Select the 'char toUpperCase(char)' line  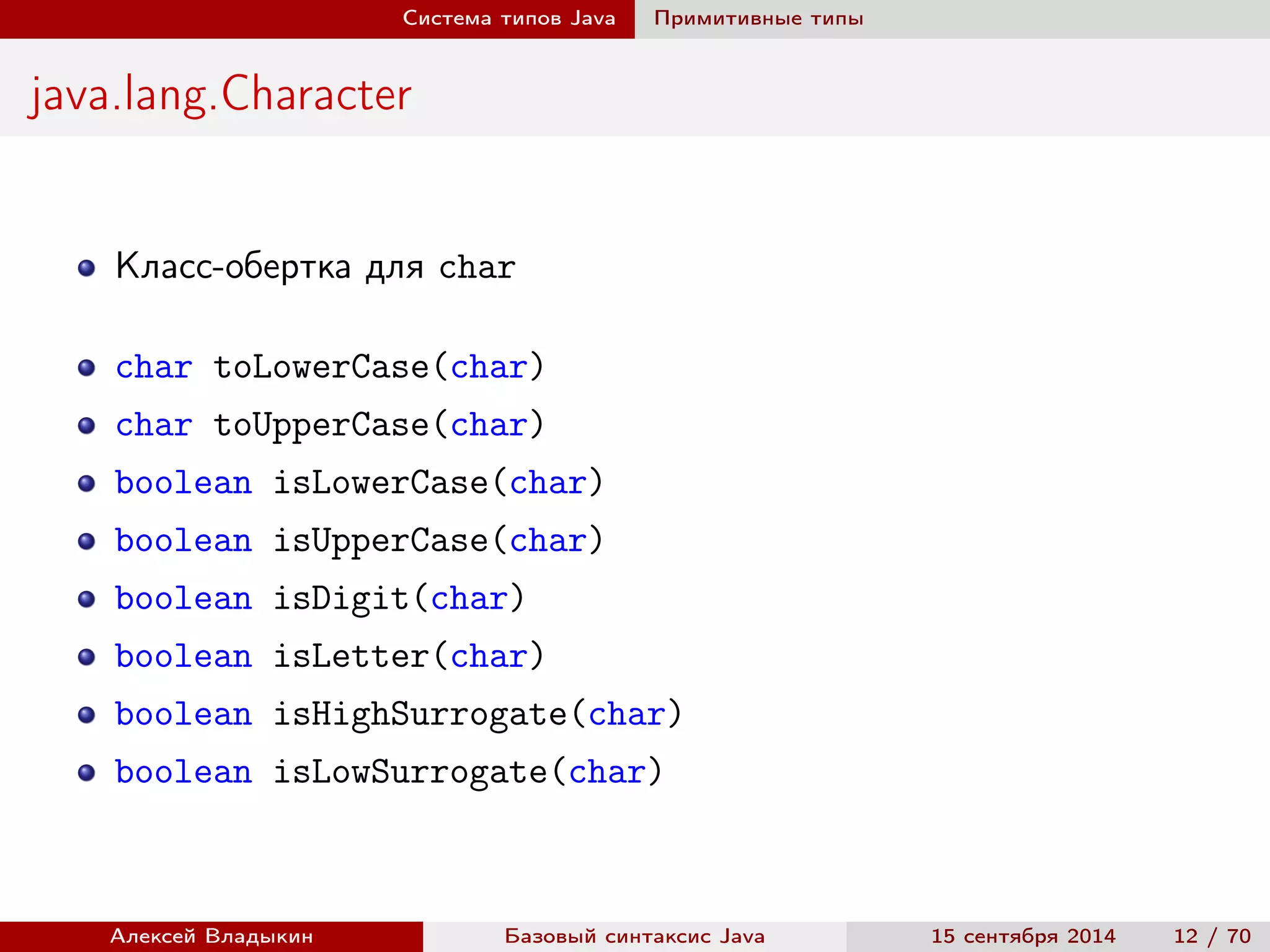point(330,425)
